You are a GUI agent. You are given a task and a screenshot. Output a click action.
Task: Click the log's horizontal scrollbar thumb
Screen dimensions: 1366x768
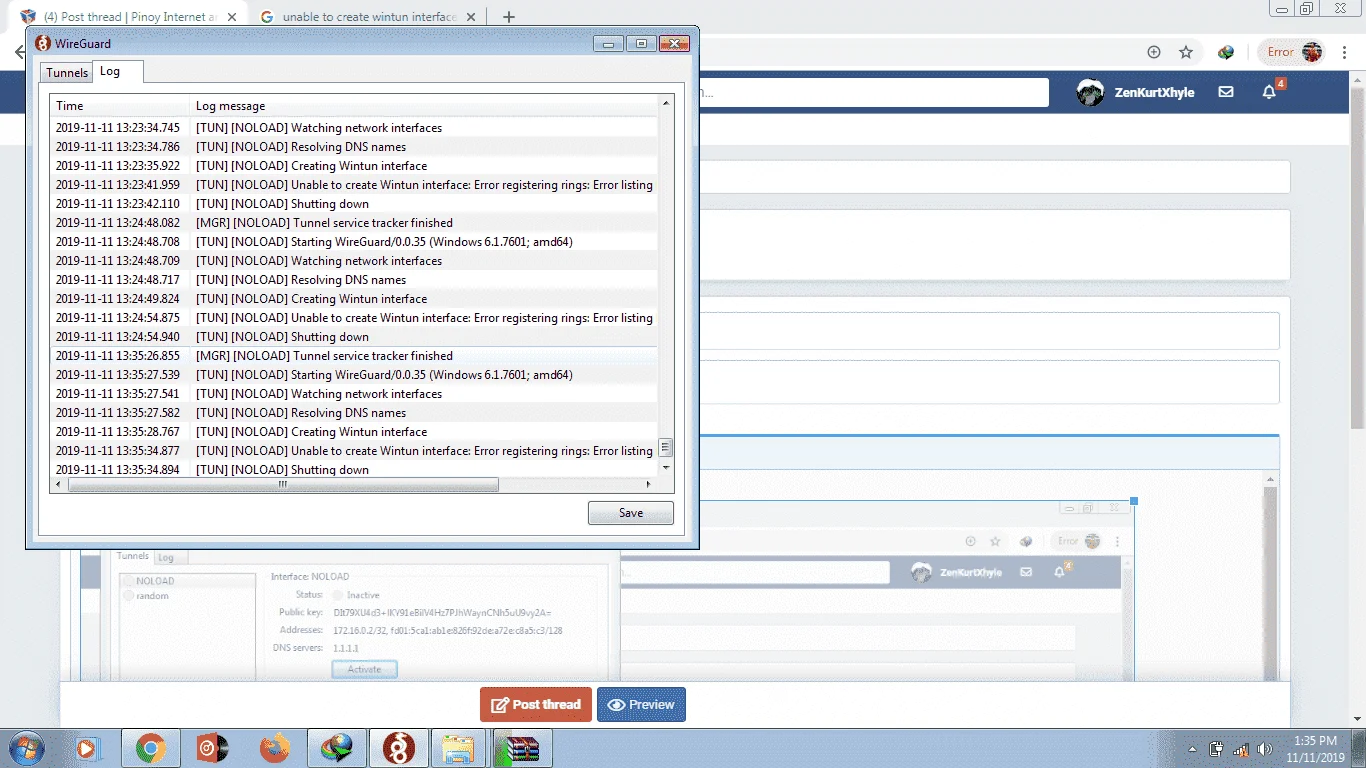point(283,484)
